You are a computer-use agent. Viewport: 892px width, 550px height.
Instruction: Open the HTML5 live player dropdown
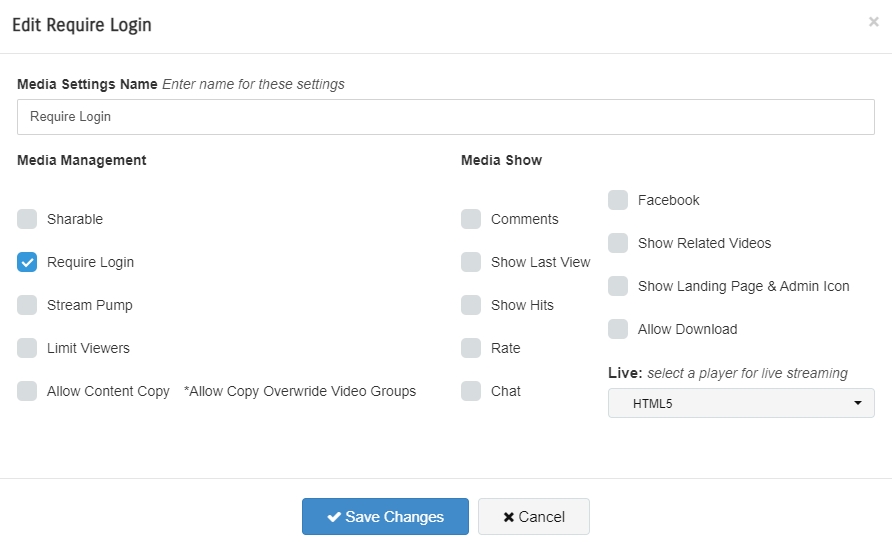(741, 403)
